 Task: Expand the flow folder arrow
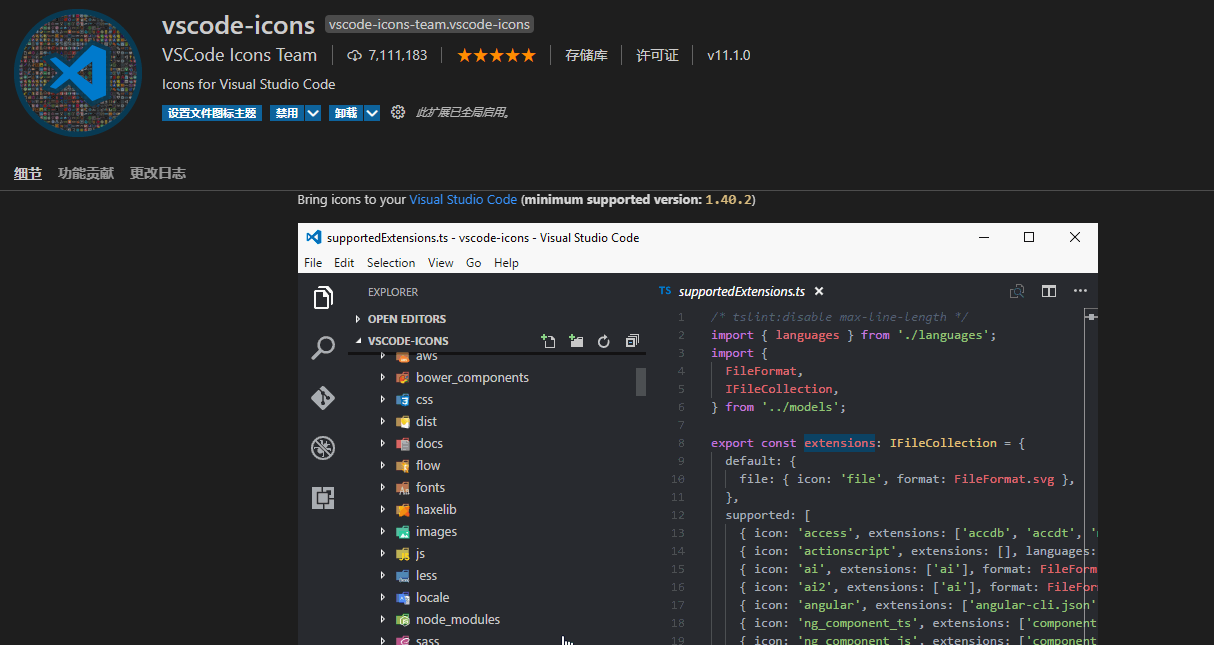tap(382, 466)
